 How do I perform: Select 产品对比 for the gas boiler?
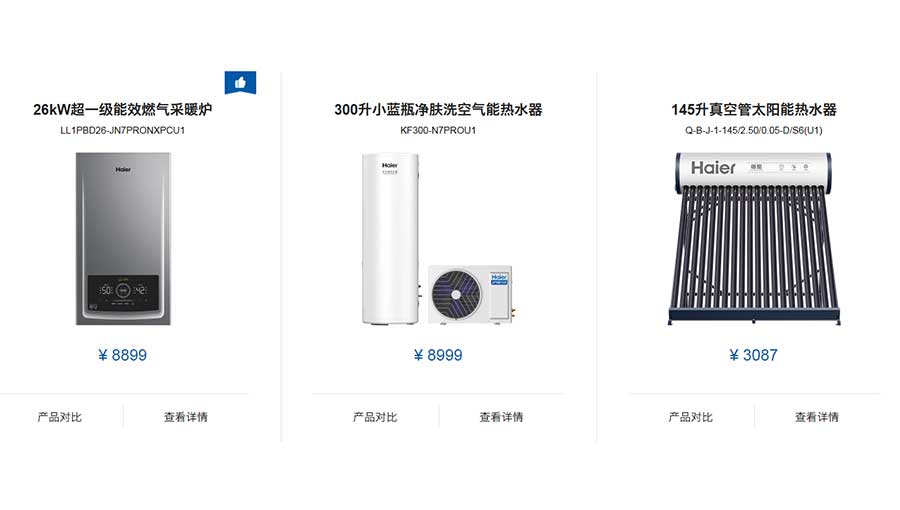click(x=60, y=417)
